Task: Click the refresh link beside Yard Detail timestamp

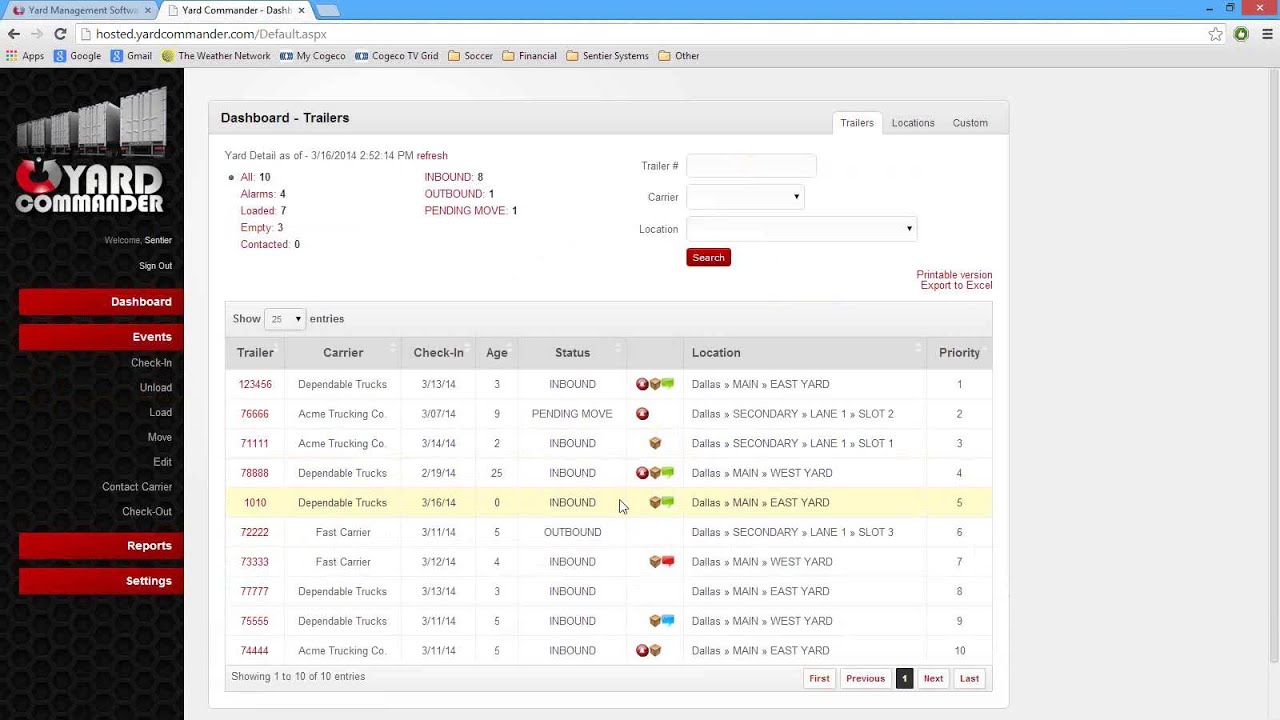Action: pyautogui.click(x=432, y=156)
